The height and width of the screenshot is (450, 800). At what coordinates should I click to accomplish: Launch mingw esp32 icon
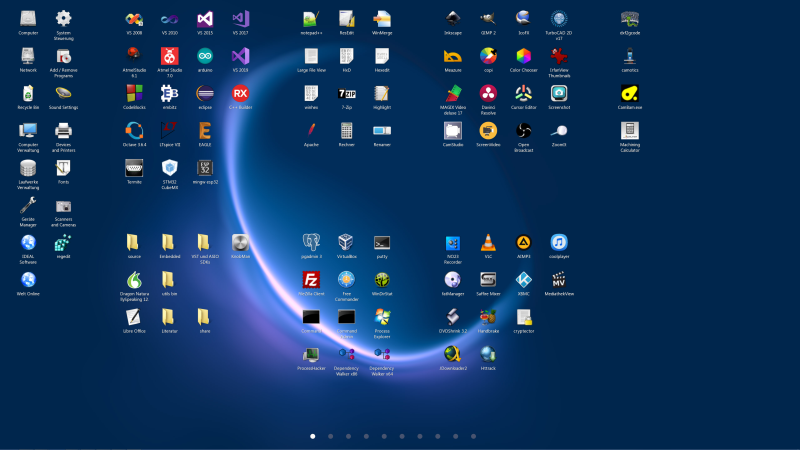coord(205,168)
